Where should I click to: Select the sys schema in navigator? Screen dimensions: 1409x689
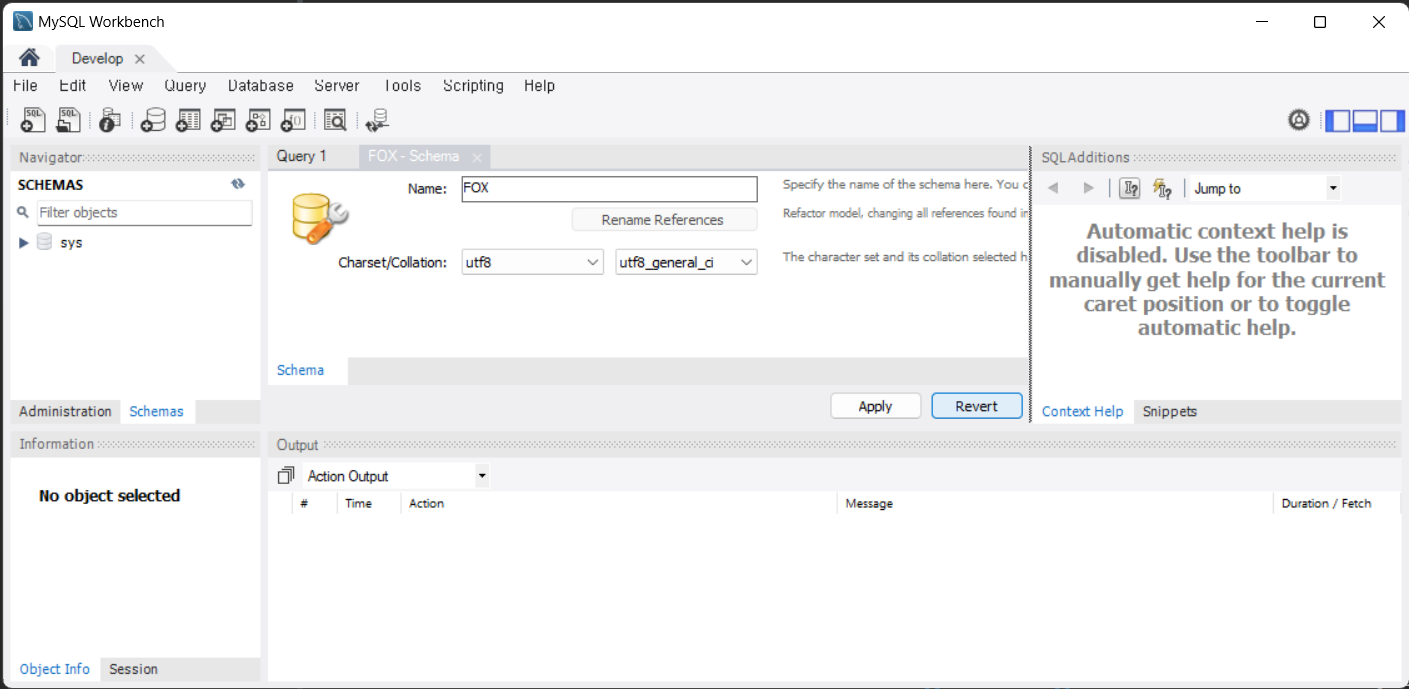pyautogui.click(x=71, y=243)
